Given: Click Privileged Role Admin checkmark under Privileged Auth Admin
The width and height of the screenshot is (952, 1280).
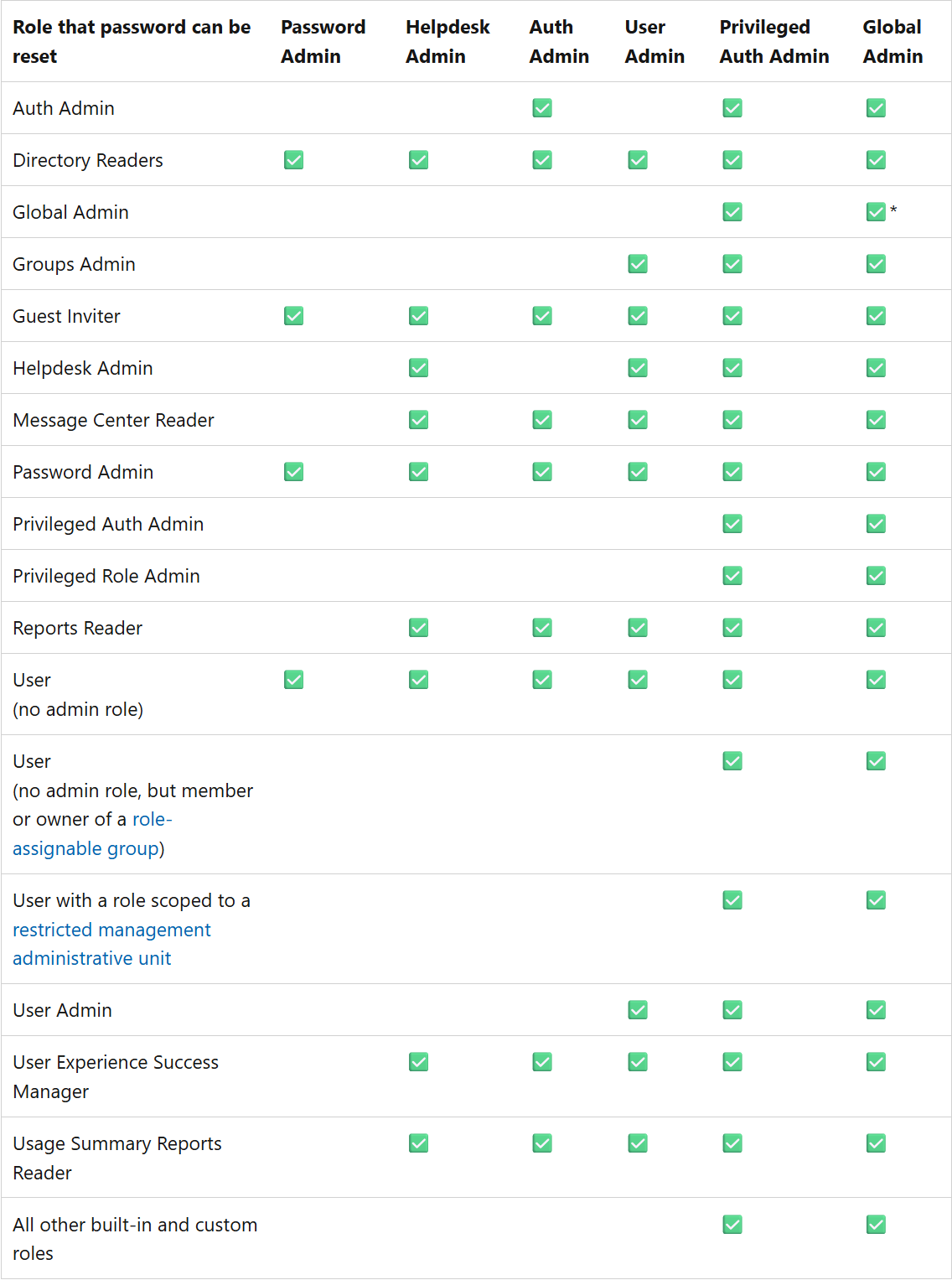Looking at the screenshot, I should (732, 576).
